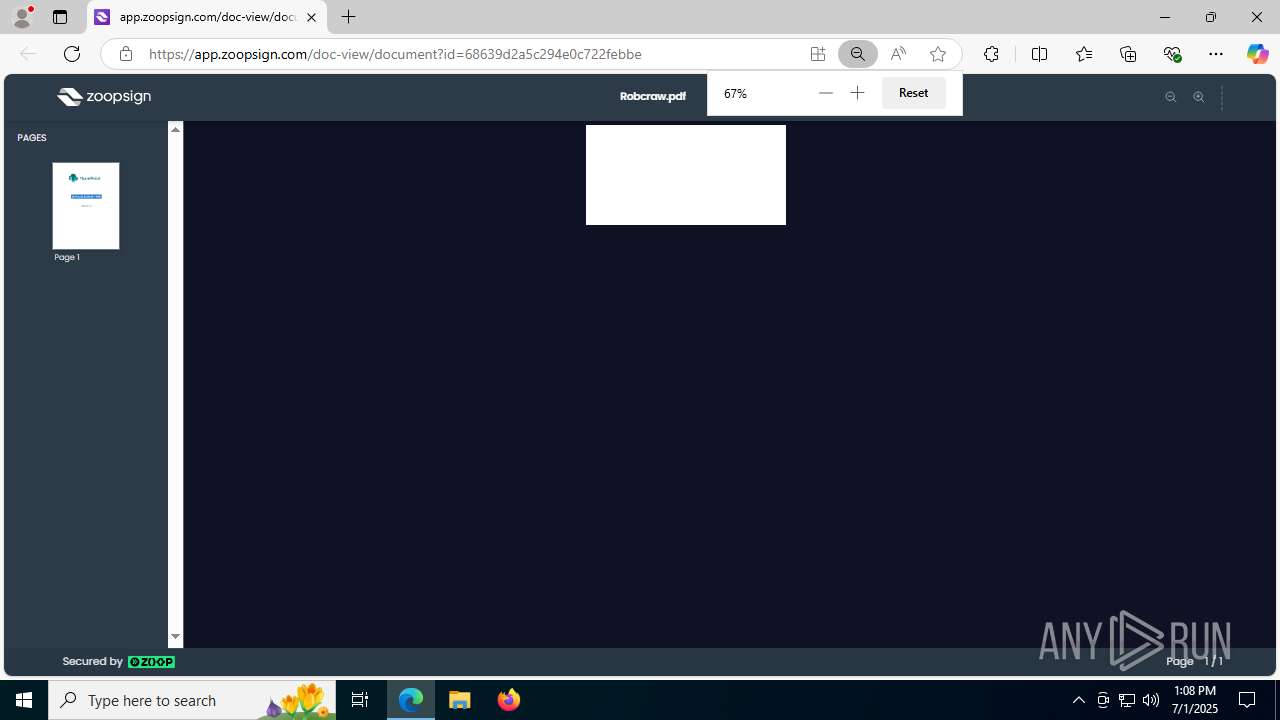Open Extensions menu
The height and width of the screenshot is (720, 1280).
coord(991,54)
